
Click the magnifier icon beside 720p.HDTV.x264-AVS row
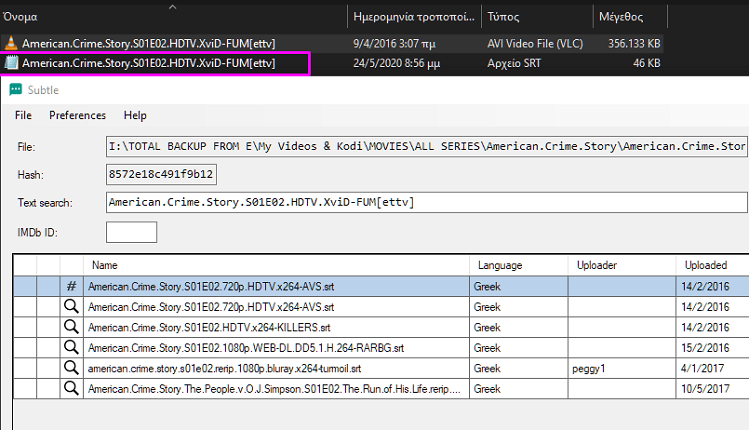pyautogui.click(x=71, y=306)
